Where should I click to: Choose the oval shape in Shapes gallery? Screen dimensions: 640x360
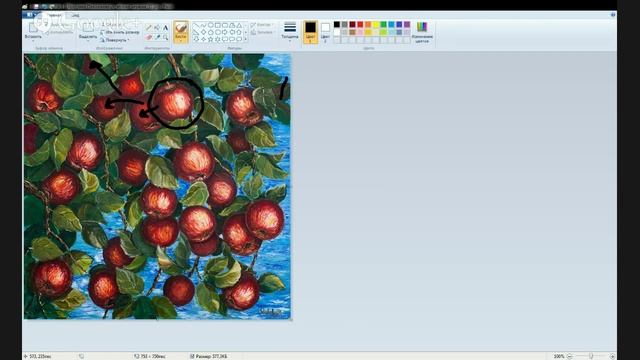click(211, 25)
